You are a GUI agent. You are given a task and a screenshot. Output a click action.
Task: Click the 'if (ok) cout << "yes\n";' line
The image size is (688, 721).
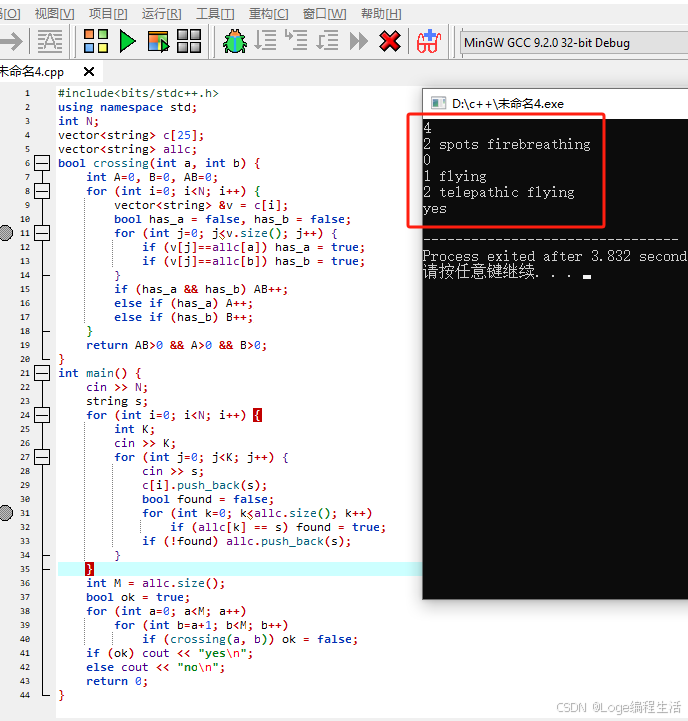coord(170,653)
